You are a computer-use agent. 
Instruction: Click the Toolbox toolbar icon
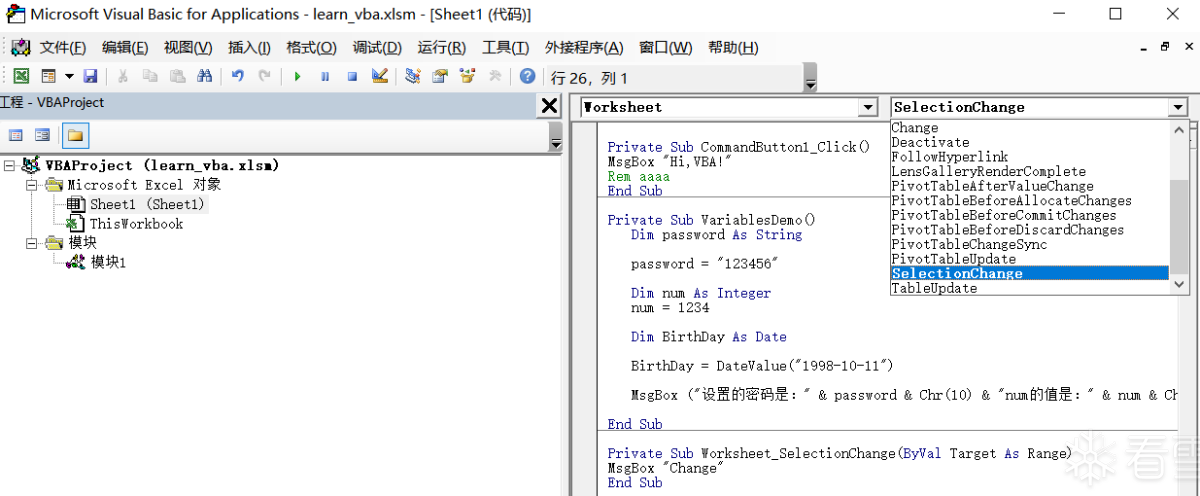tap(494, 77)
